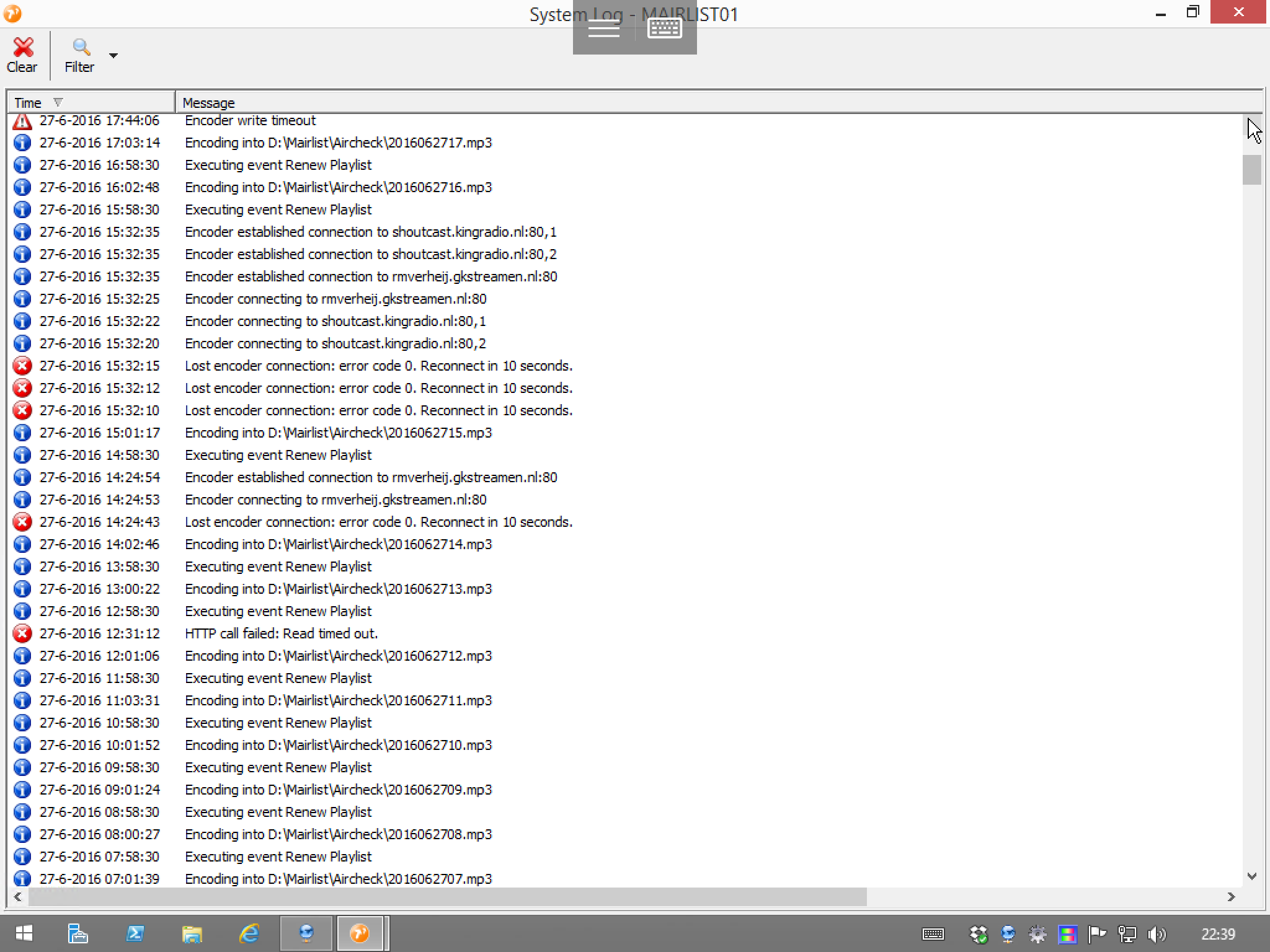Click info icon for 17:03:14 entry
The height and width of the screenshot is (952, 1270).
tap(22, 143)
